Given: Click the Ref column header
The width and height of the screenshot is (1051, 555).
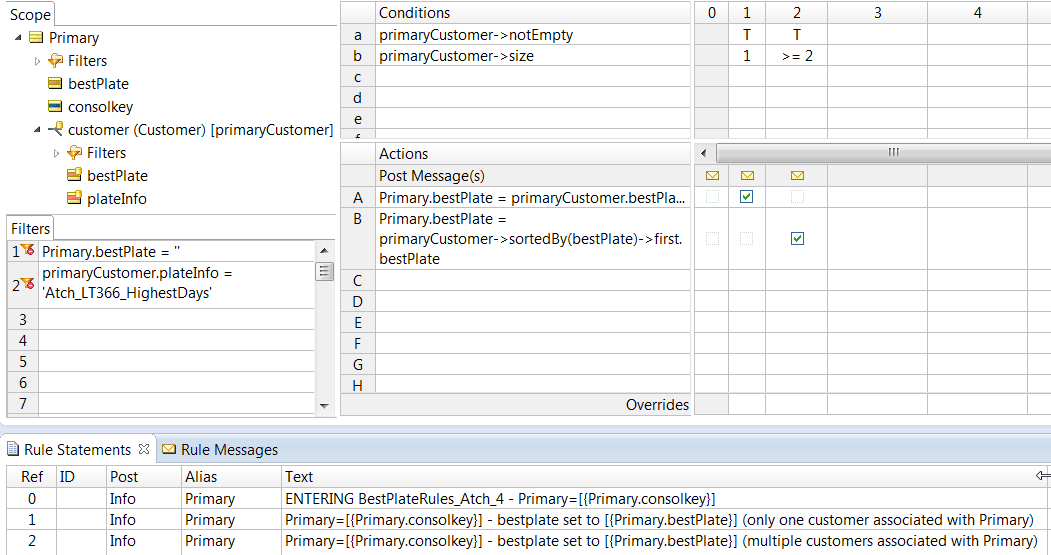Looking at the screenshot, I should [x=32, y=477].
